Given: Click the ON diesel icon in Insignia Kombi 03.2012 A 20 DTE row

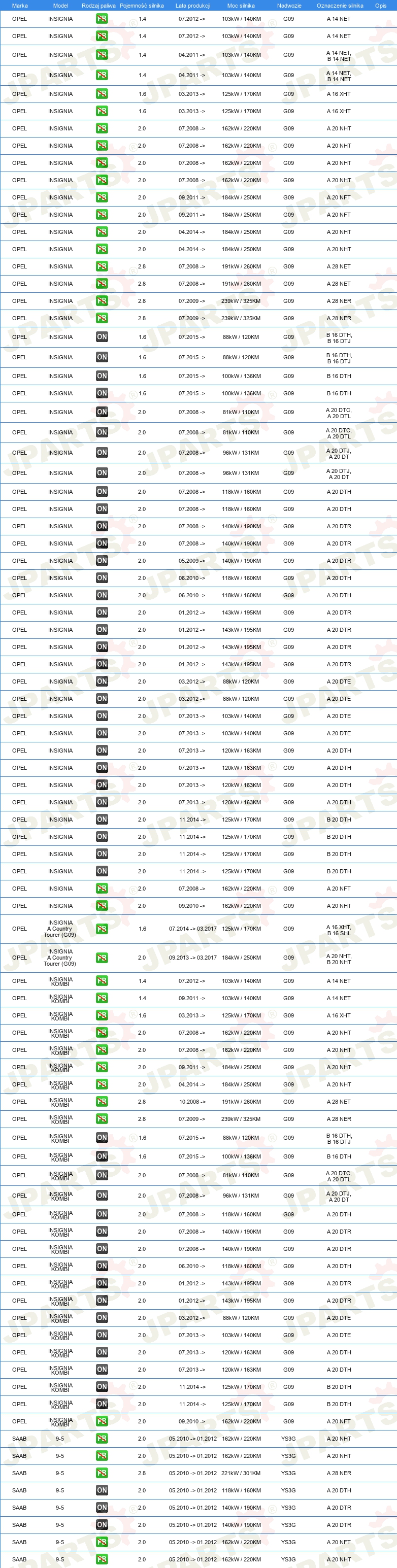Looking at the screenshot, I should click(102, 1318).
